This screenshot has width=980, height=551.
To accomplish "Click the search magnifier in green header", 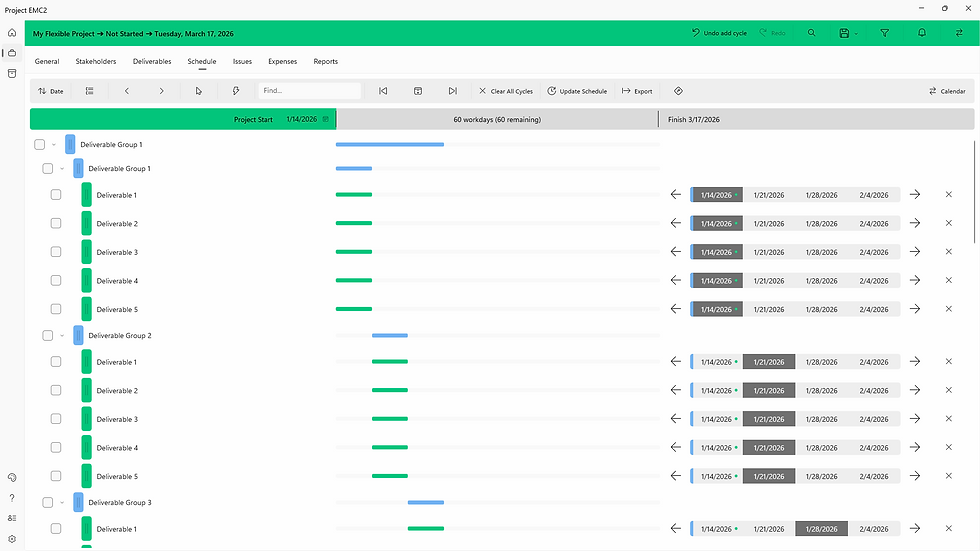I will coord(811,33).
